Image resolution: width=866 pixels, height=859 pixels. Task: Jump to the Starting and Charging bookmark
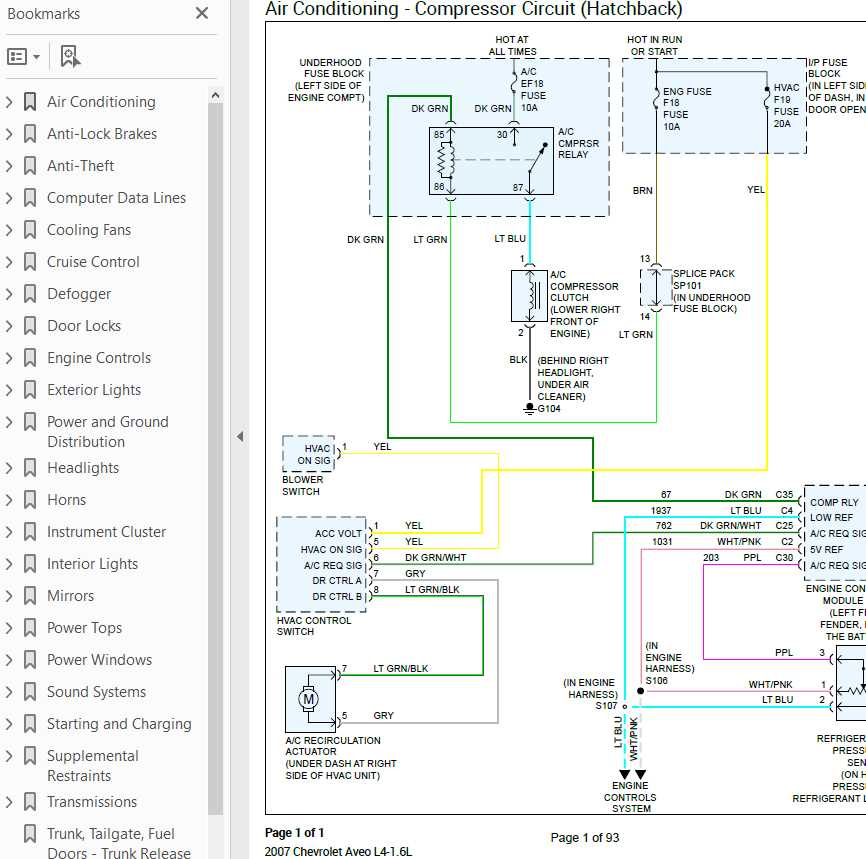pos(119,725)
